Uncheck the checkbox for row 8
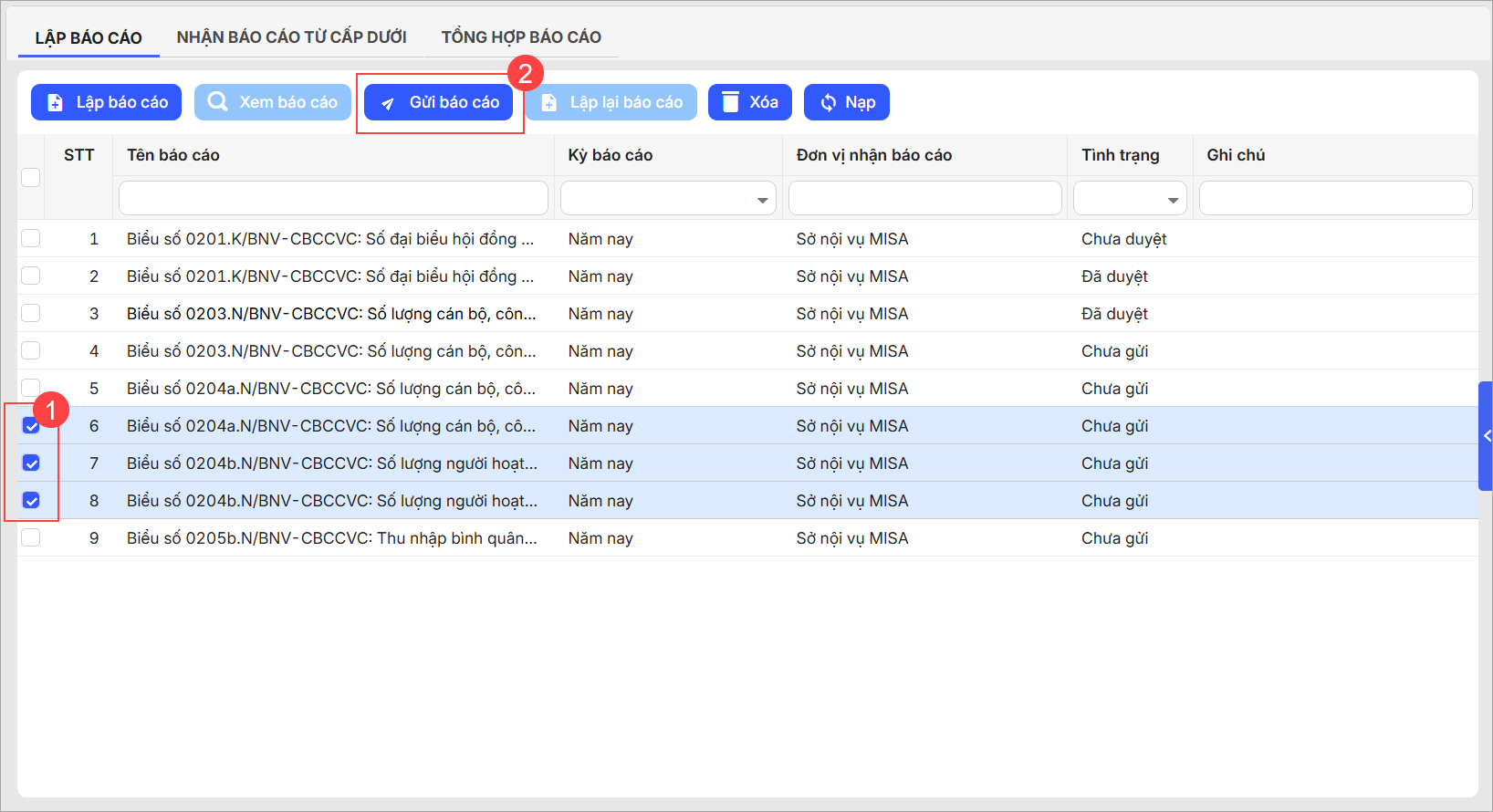1493x812 pixels. click(x=31, y=501)
